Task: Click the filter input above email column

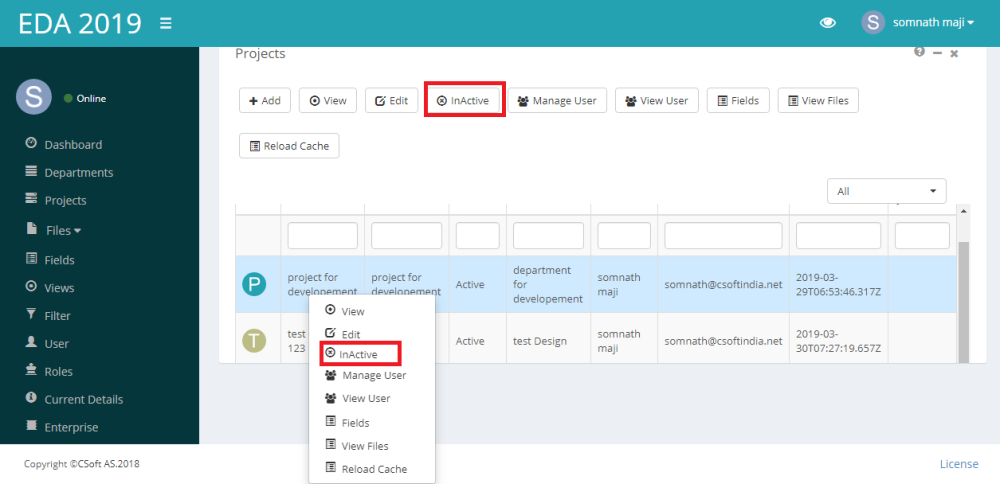Action: click(x=723, y=235)
